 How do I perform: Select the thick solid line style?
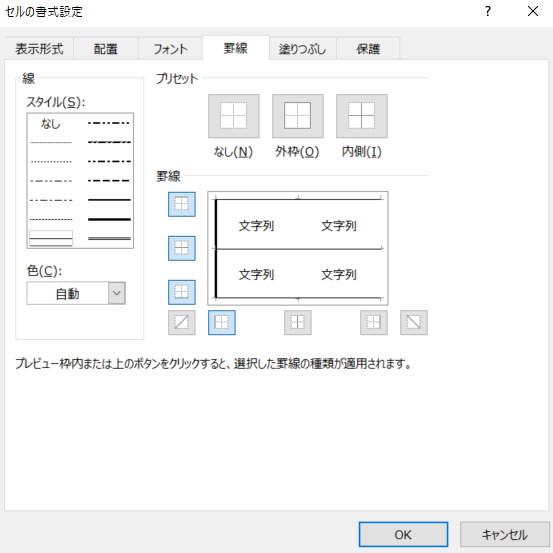pos(109,219)
